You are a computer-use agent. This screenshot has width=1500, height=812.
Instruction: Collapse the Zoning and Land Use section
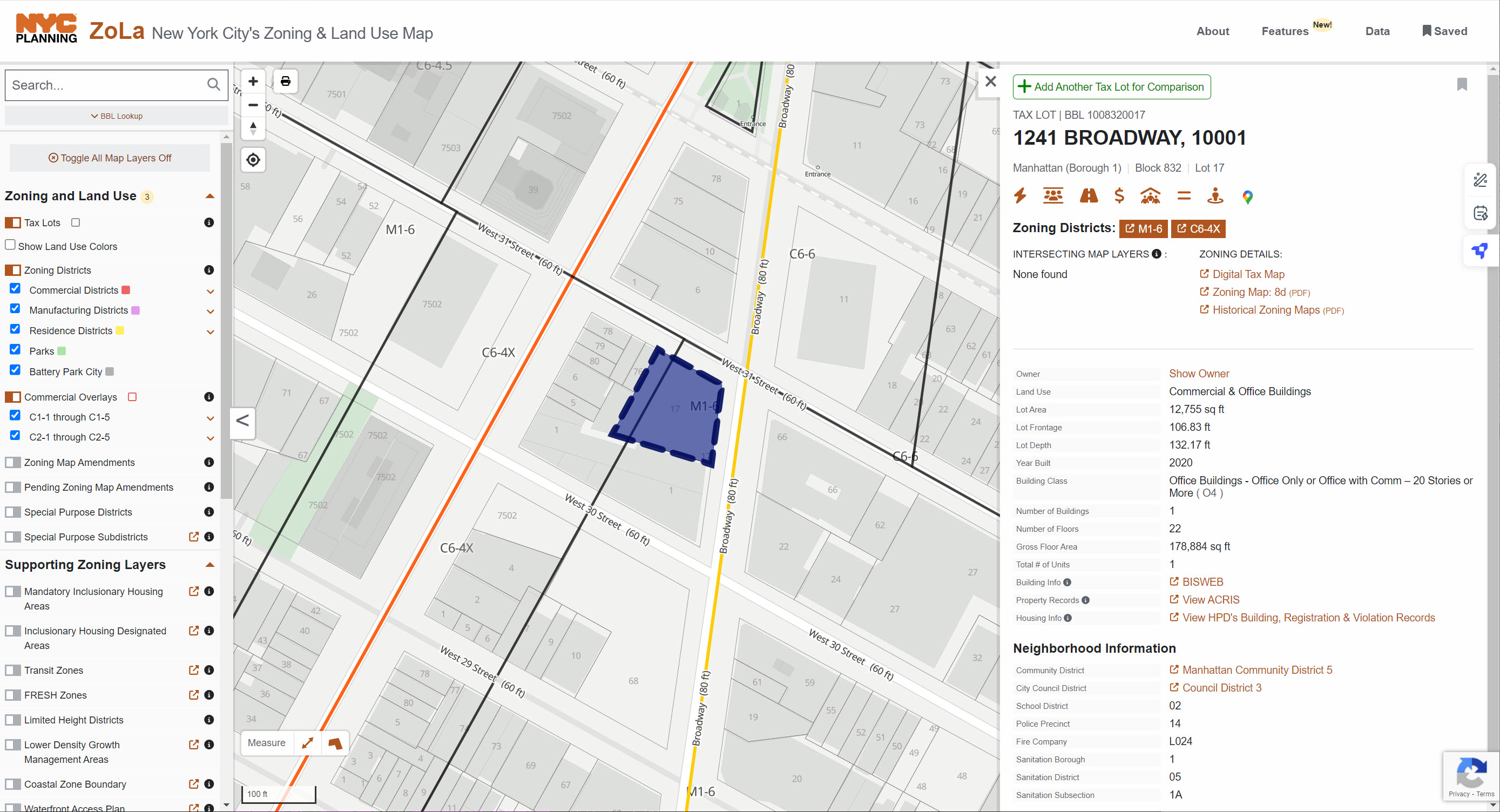[x=210, y=196]
